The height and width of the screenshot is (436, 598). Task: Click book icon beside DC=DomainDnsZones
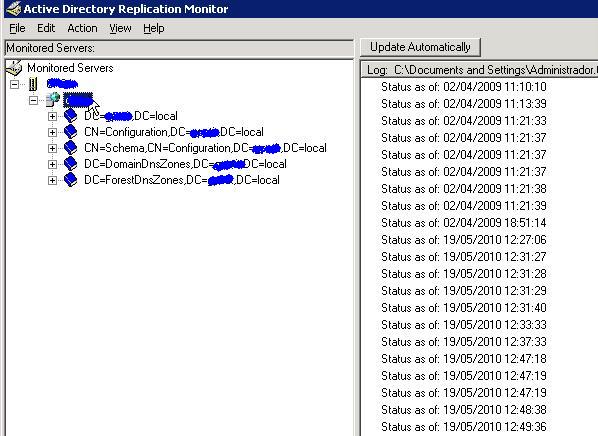(71, 164)
